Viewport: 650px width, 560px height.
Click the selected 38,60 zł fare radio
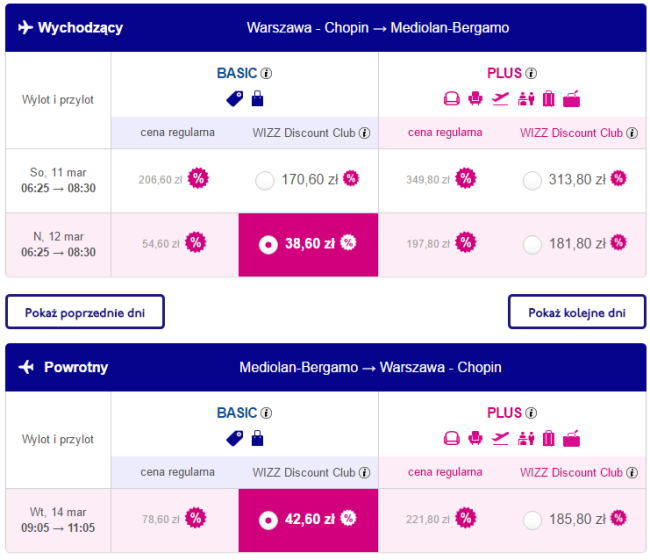[268, 245]
